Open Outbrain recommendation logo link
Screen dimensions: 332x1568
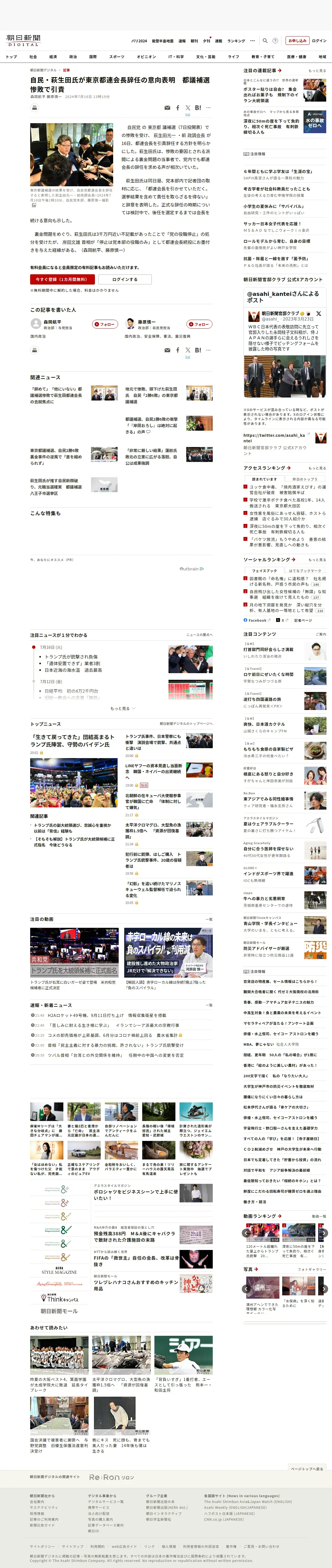[x=191, y=569]
